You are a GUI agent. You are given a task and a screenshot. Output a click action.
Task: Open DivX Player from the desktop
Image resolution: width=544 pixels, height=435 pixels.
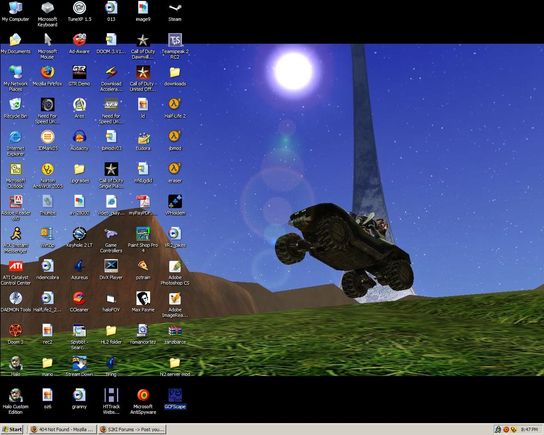point(111,270)
